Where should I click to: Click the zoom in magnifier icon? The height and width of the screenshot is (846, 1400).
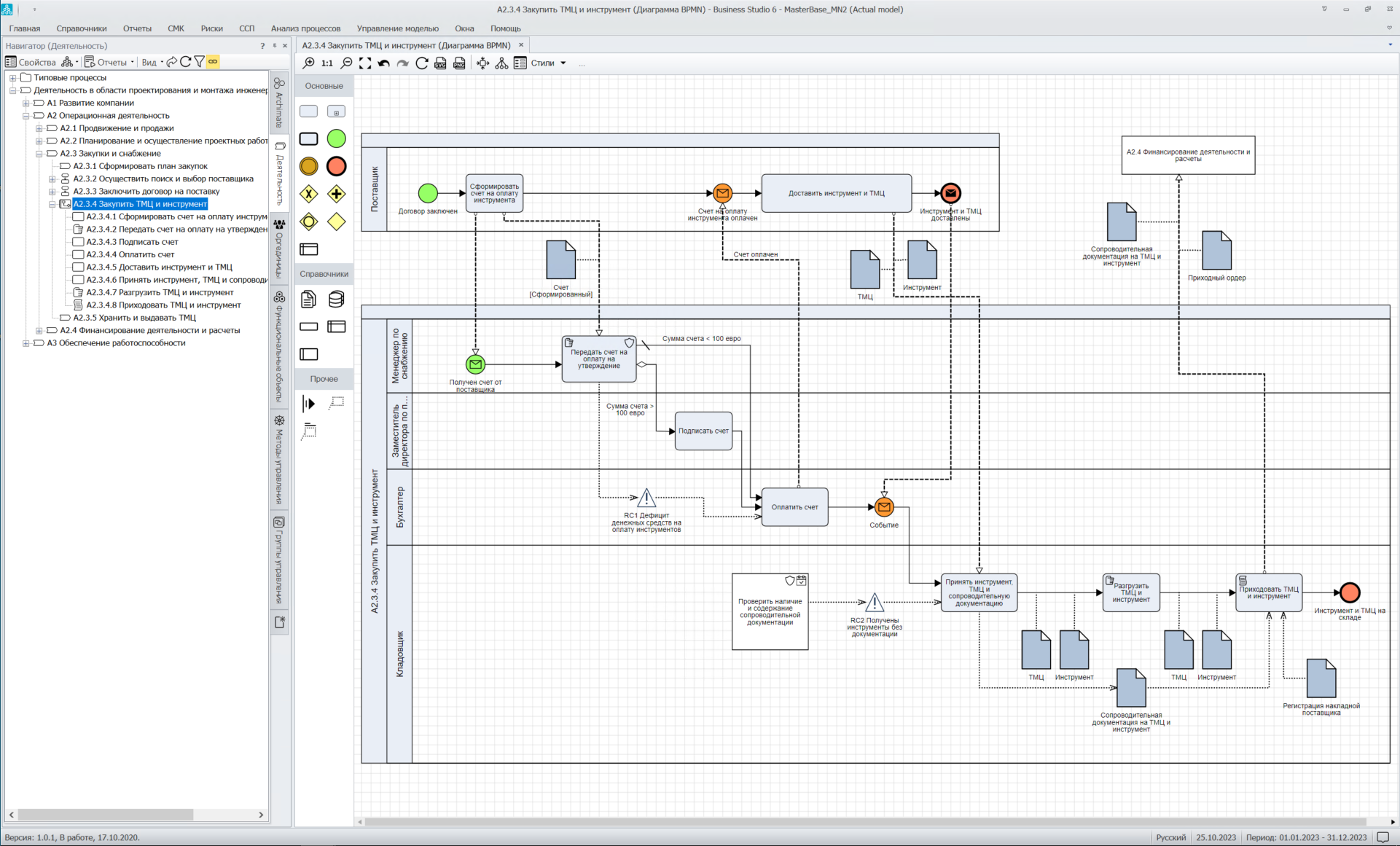pos(309,63)
